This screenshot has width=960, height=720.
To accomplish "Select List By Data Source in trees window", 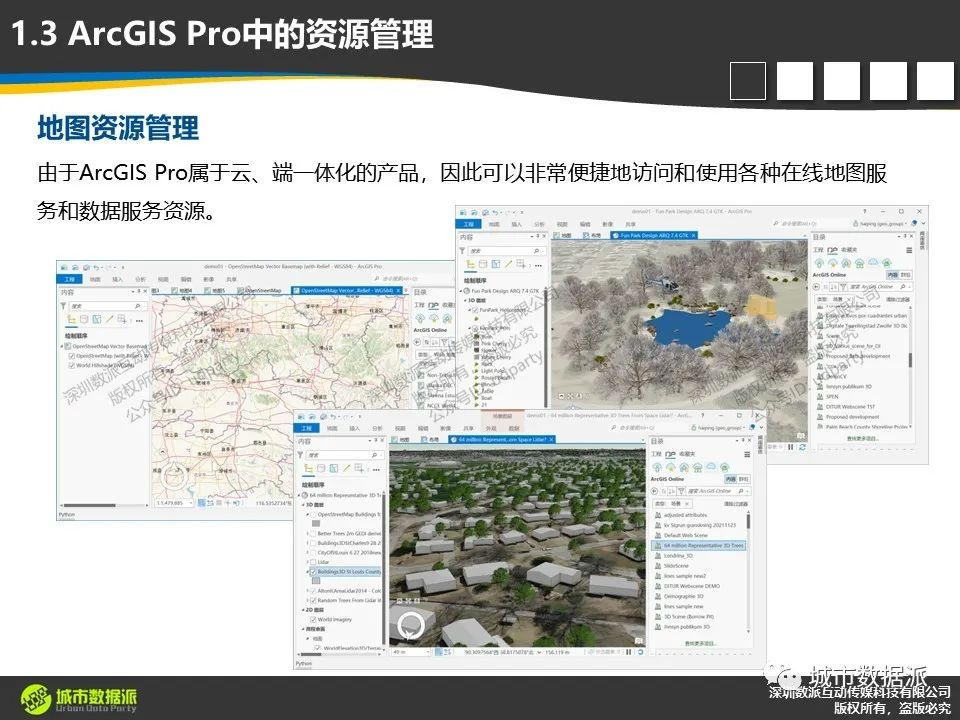I will tap(321, 468).
